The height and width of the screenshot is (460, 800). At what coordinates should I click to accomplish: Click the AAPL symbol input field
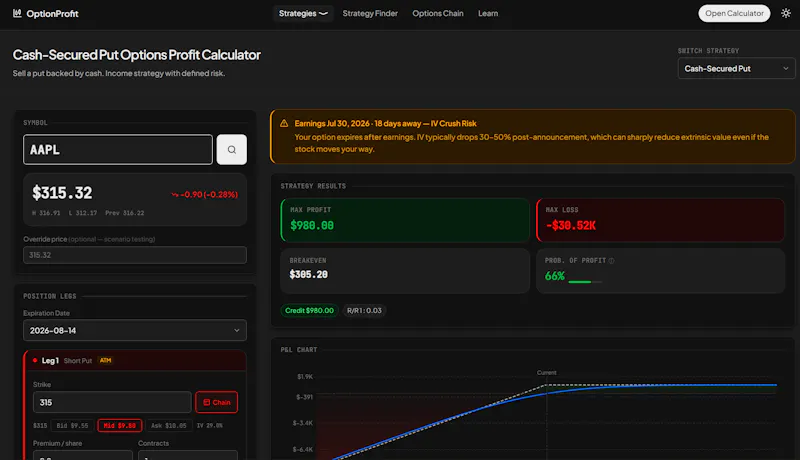pos(118,149)
